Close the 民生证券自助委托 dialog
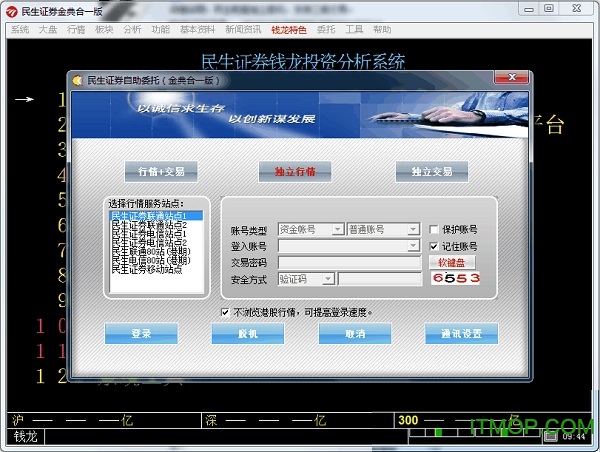This screenshot has height=452, width=600. click(x=512, y=77)
